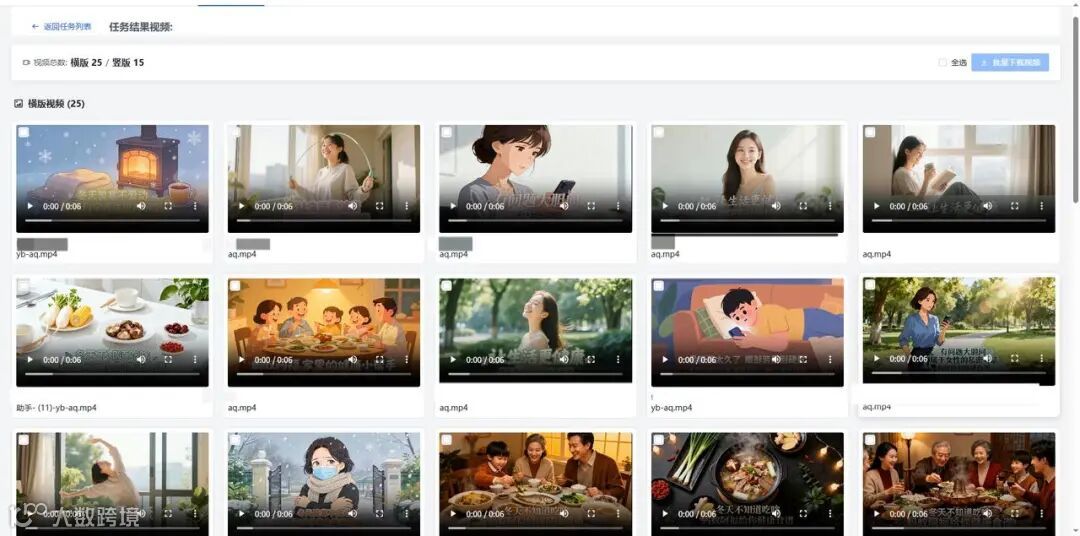
Task: Play the fireplace stove video
Action: [30, 206]
